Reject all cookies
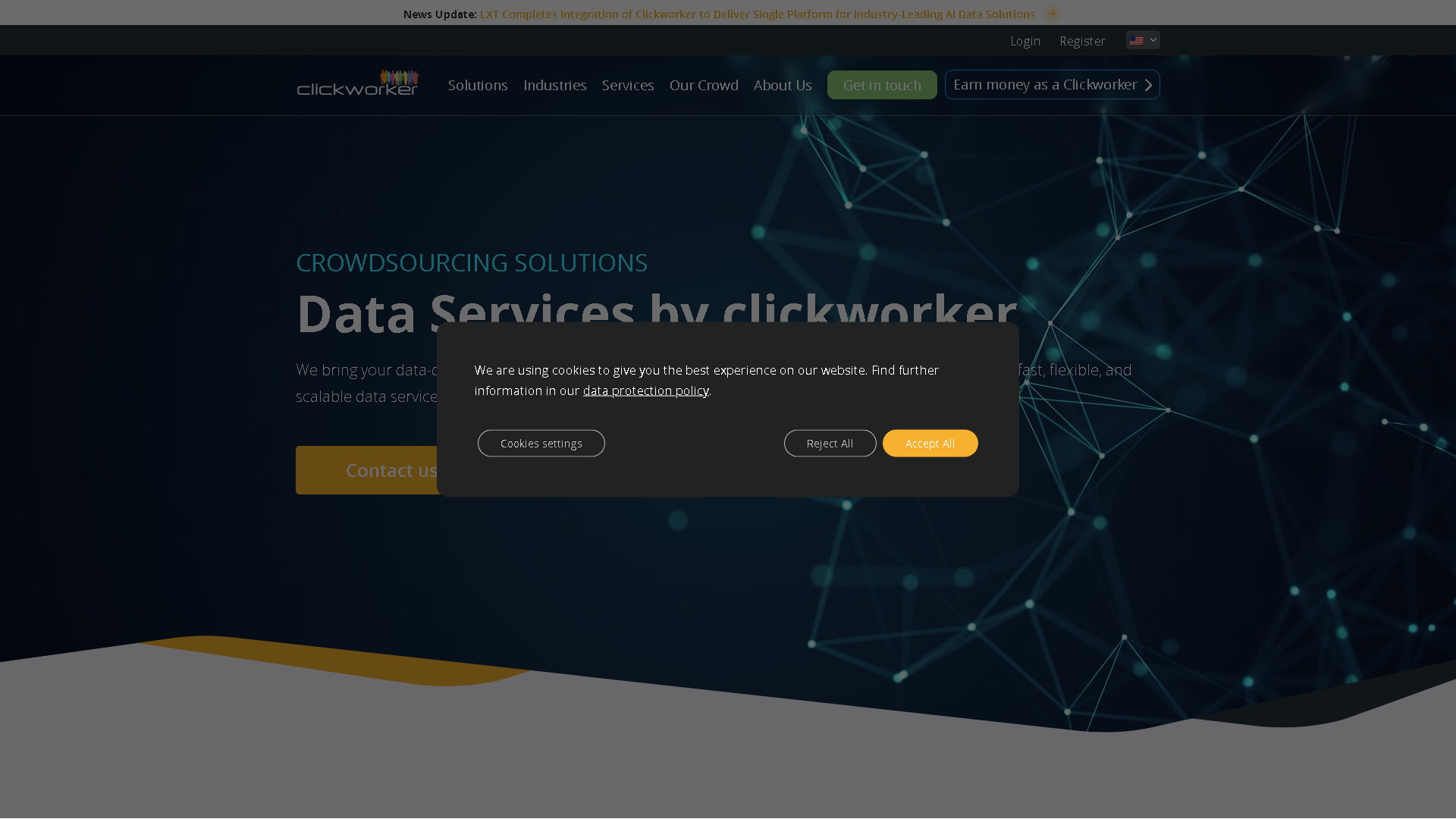This screenshot has width=1456, height=819. 830,443
